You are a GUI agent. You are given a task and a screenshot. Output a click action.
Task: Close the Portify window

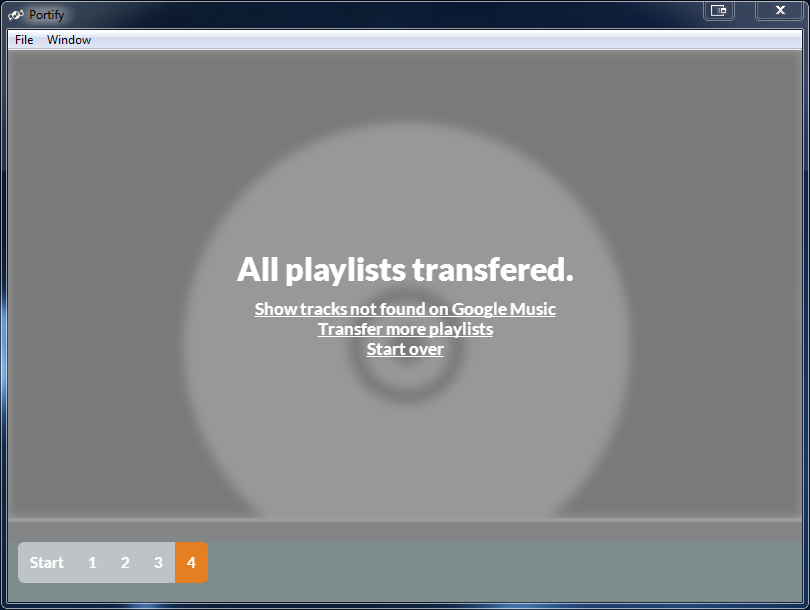780,10
